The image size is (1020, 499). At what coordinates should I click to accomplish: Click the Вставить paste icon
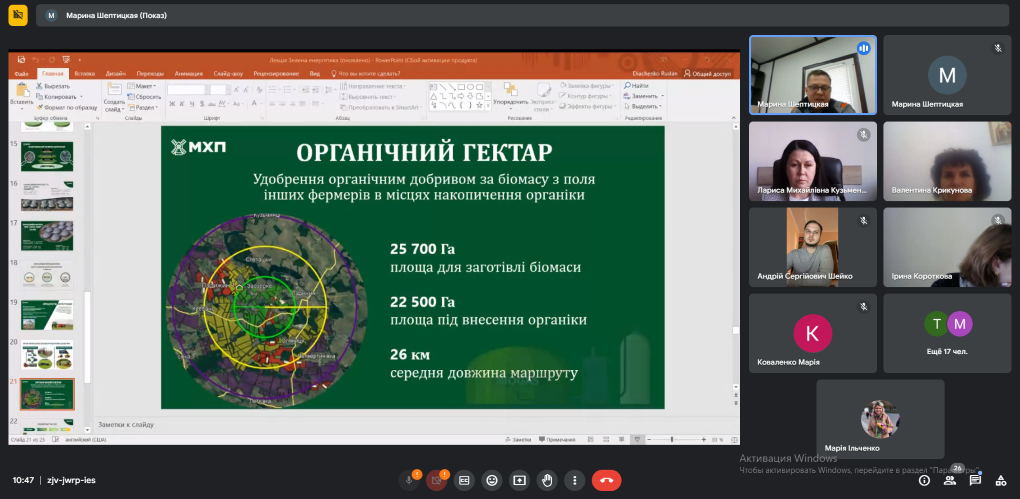tap(22, 91)
